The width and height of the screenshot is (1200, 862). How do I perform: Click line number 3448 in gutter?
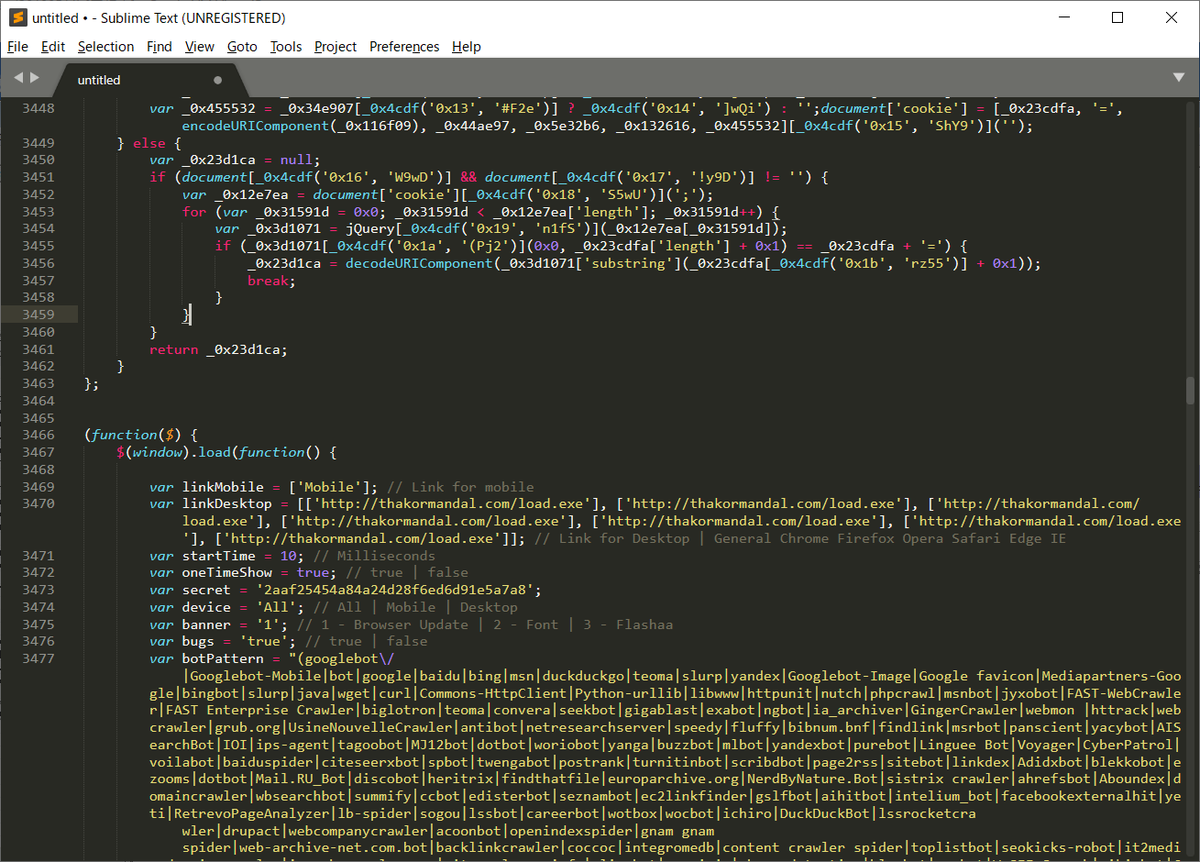(x=39, y=108)
